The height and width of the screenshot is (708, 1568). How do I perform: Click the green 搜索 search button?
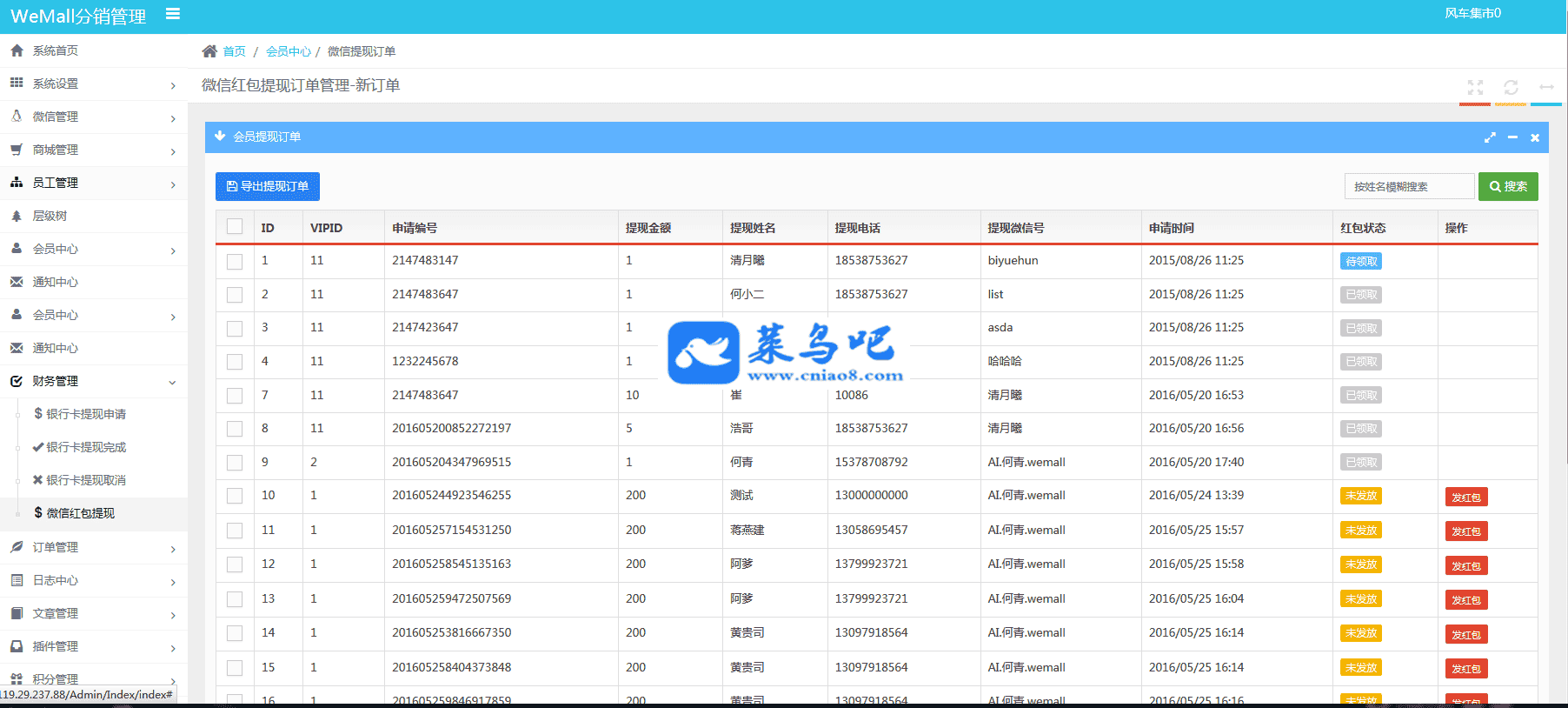pyautogui.click(x=1508, y=186)
